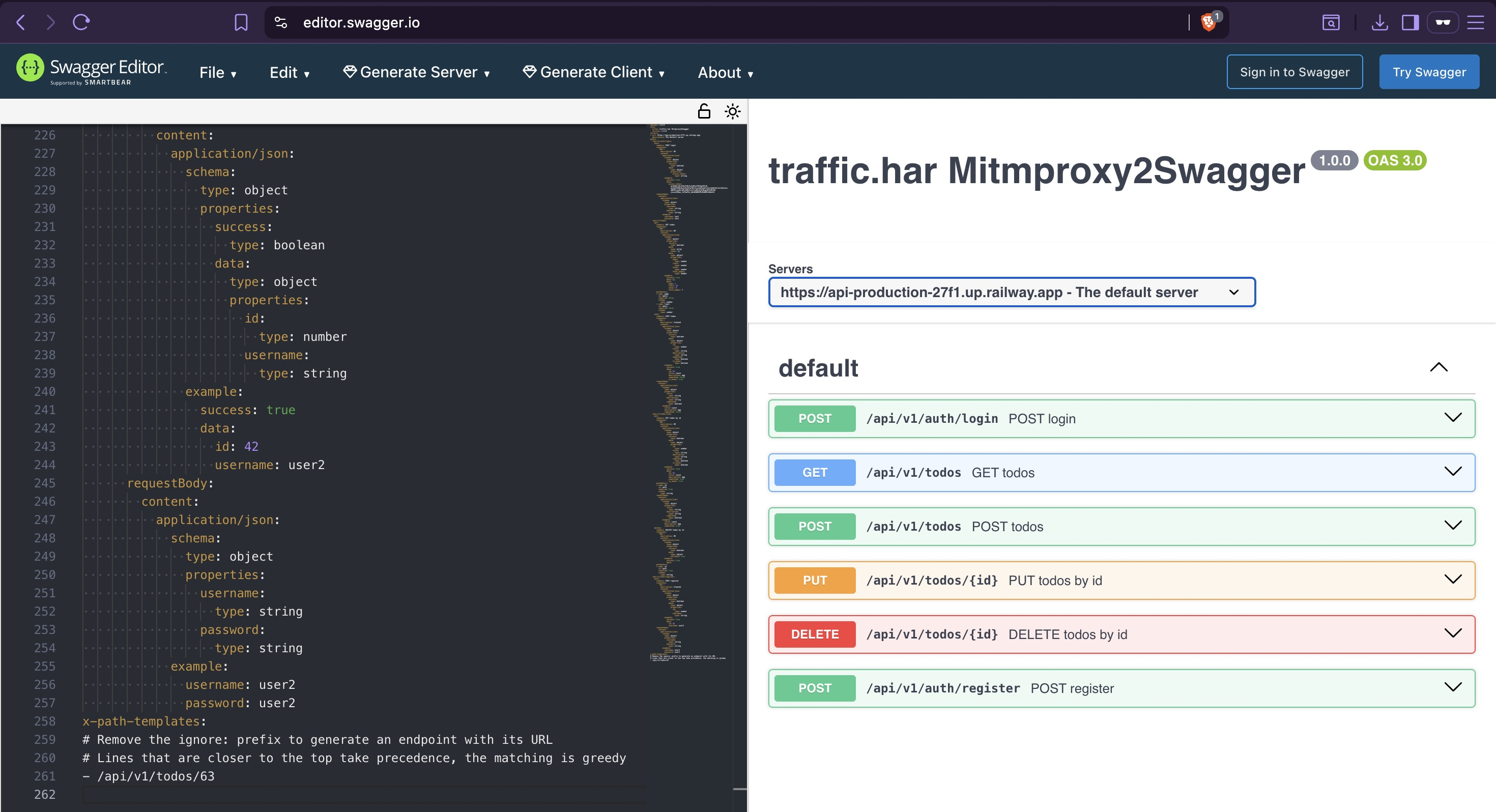The width and height of the screenshot is (1496, 812).
Task: Click the /api/v1/auth/login path link
Action: point(932,419)
